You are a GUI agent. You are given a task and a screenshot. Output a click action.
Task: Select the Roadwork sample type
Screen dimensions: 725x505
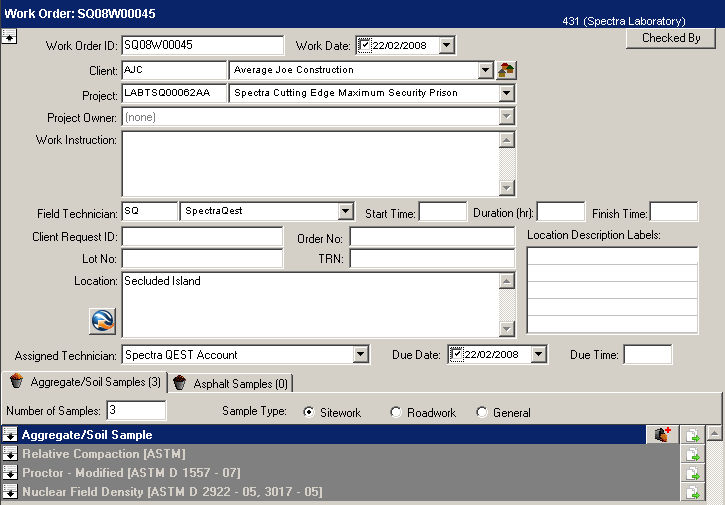[x=397, y=413]
